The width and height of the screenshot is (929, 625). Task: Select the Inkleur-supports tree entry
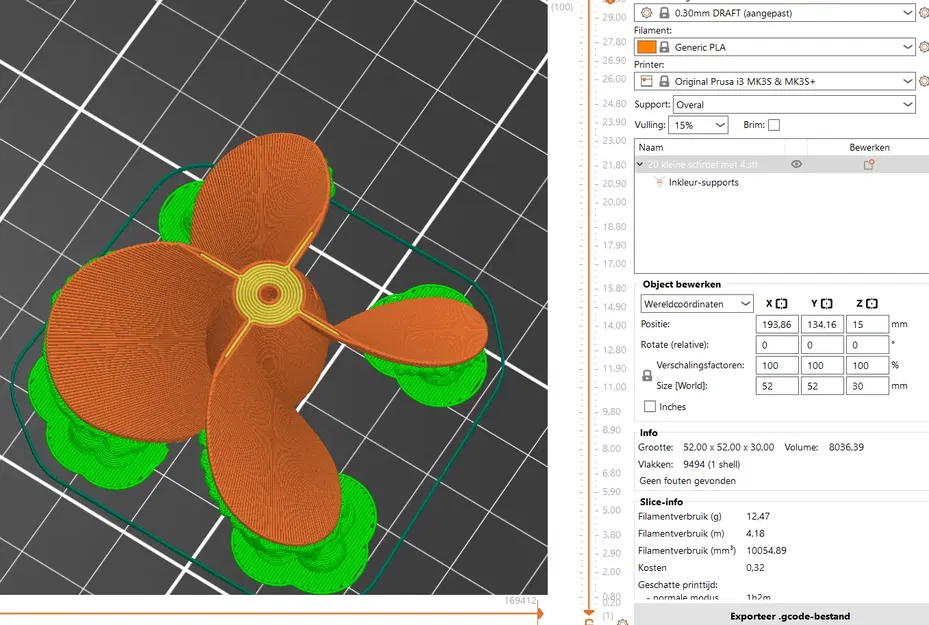[703, 182]
